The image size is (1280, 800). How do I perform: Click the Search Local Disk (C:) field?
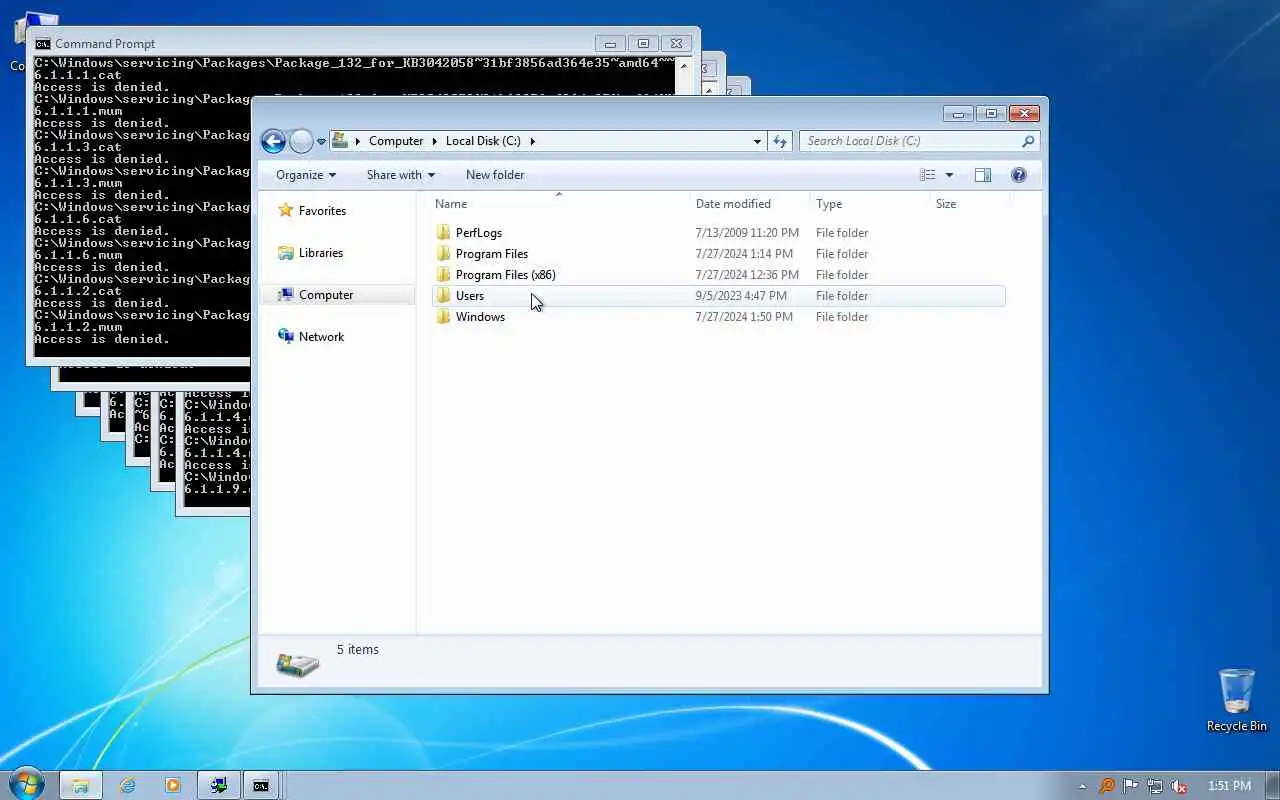(910, 141)
